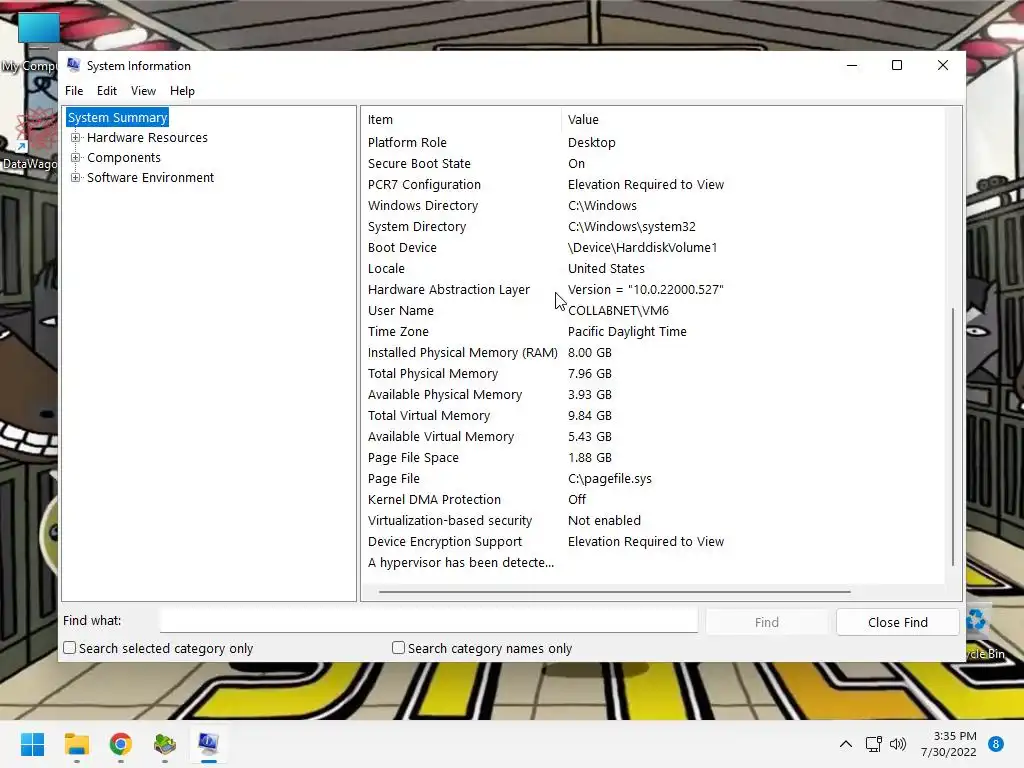Click the vertical scrollbar of the details list
This screenshot has height=768, width=1024.
[953, 436]
